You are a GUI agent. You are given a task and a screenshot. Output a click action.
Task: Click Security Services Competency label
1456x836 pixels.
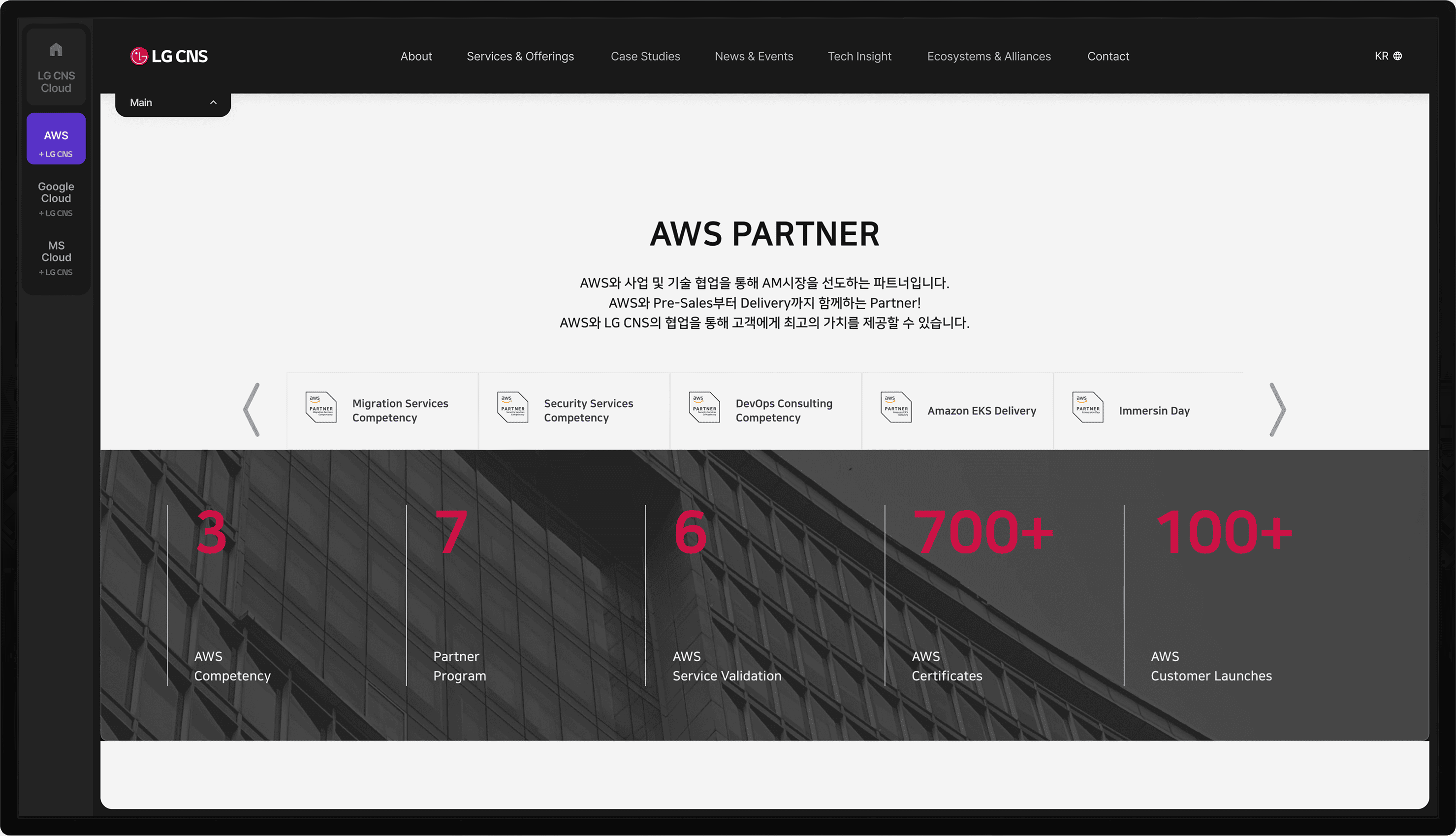[x=588, y=411]
